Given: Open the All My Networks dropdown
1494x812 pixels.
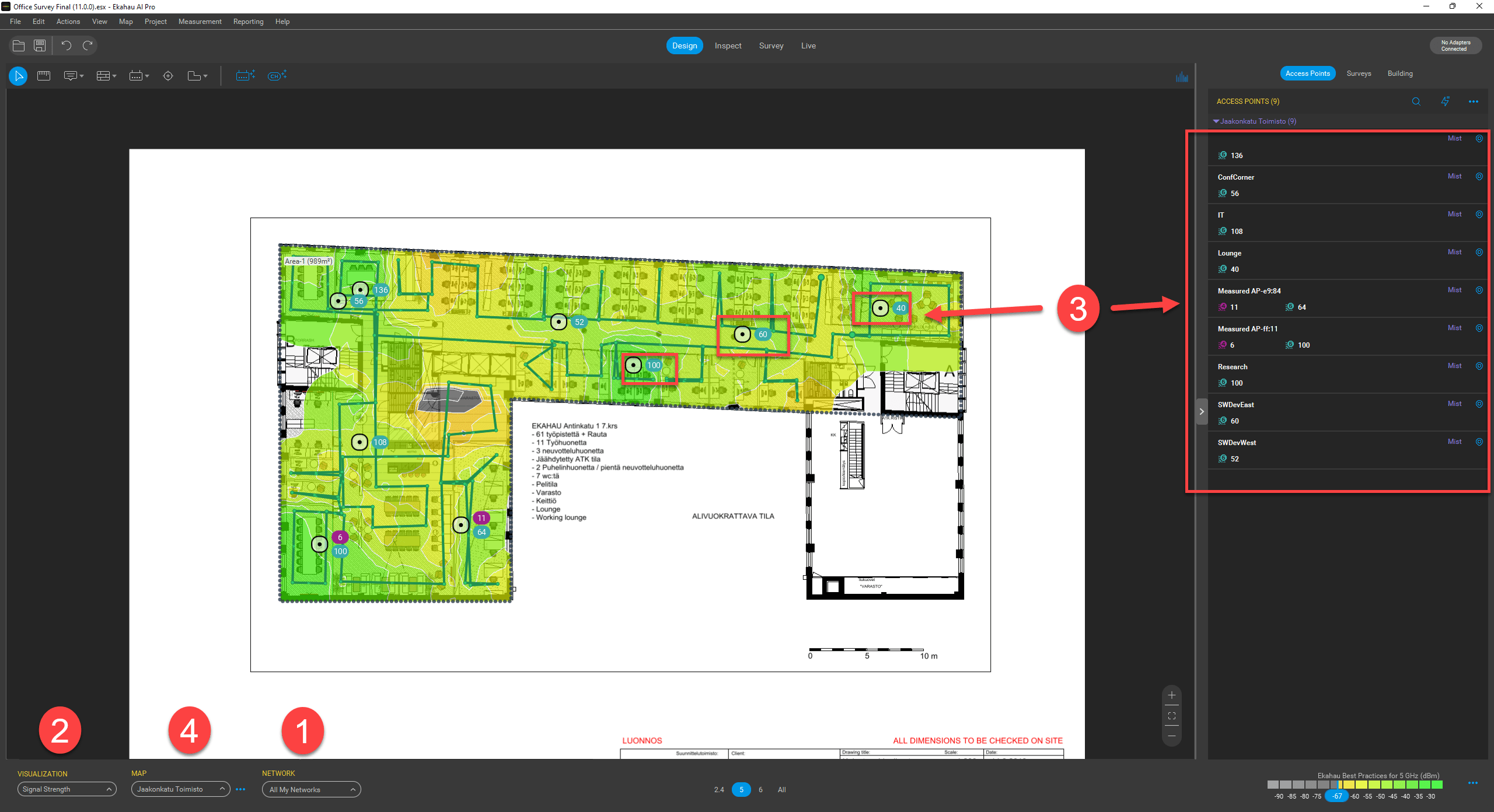Looking at the screenshot, I should point(311,790).
